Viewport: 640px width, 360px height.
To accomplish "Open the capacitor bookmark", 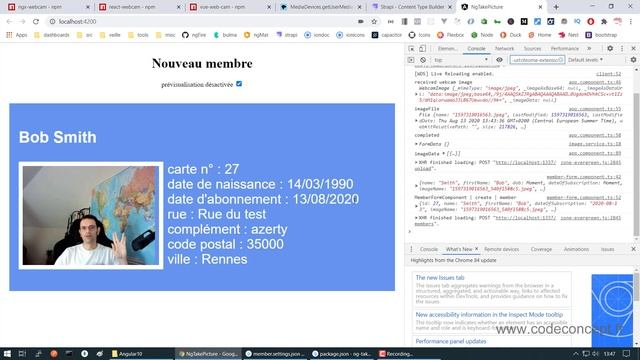I will 387,35.
